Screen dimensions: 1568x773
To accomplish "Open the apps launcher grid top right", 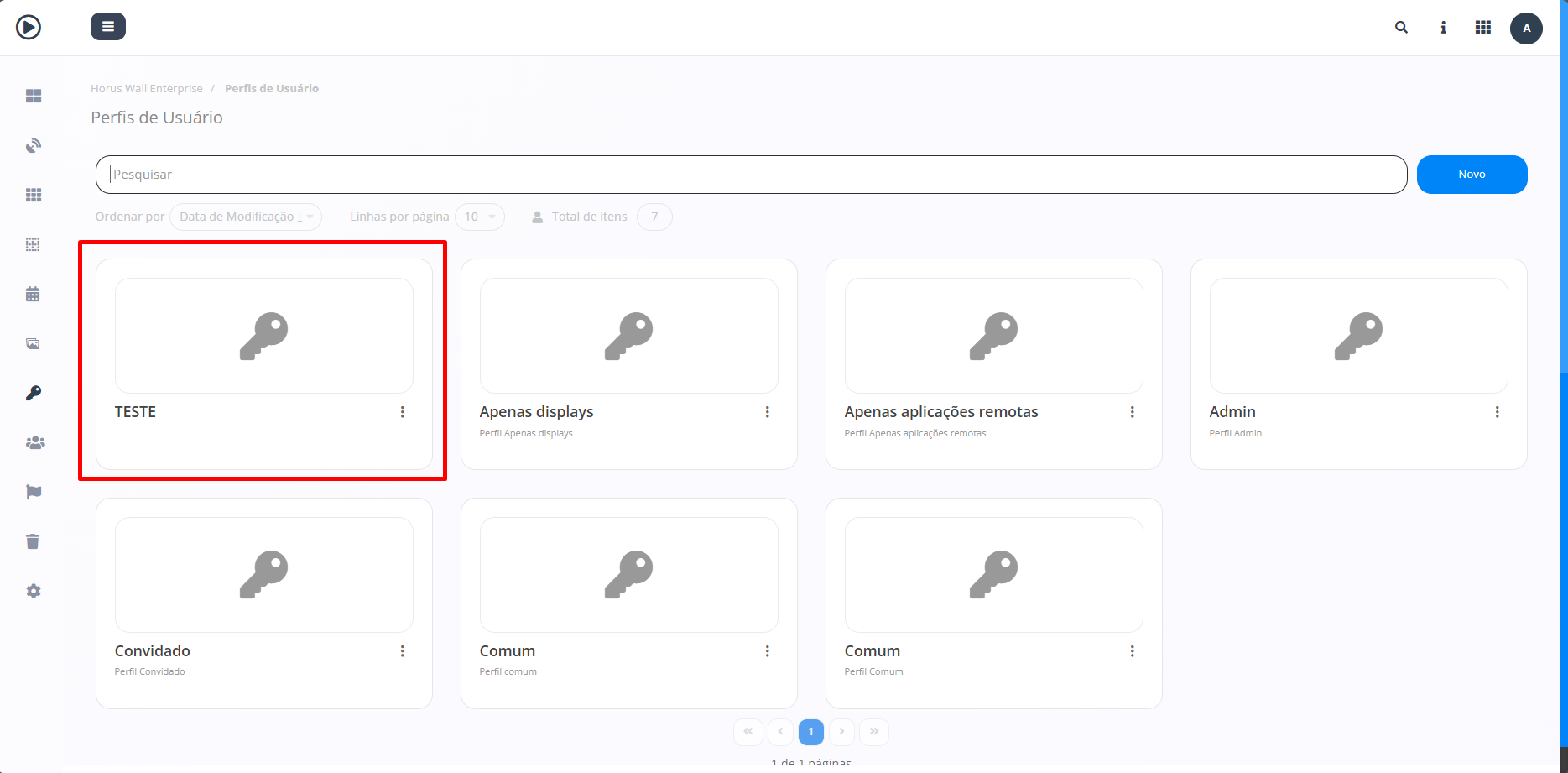I will [1483, 27].
